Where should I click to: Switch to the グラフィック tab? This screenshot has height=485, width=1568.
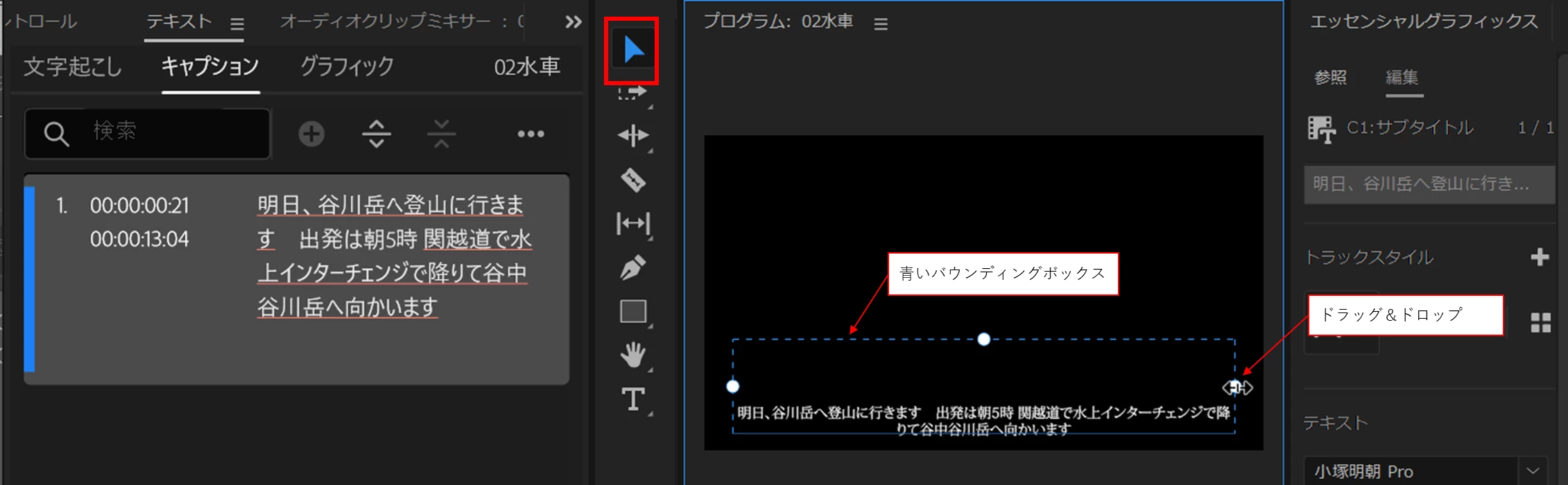[x=347, y=67]
